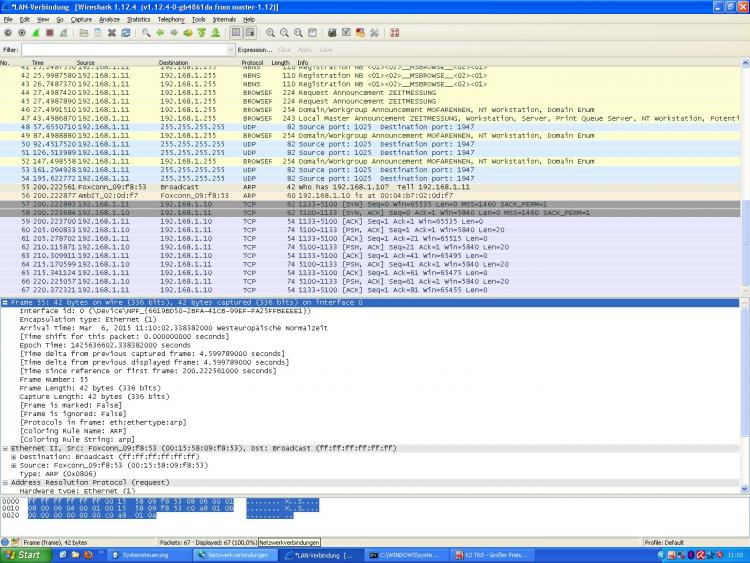Stop the running capture (red square)
Screen dimensions: 750x563
[x=49, y=33]
